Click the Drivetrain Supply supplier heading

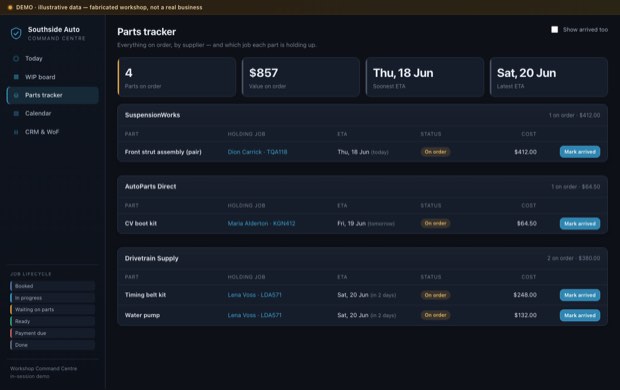151,258
